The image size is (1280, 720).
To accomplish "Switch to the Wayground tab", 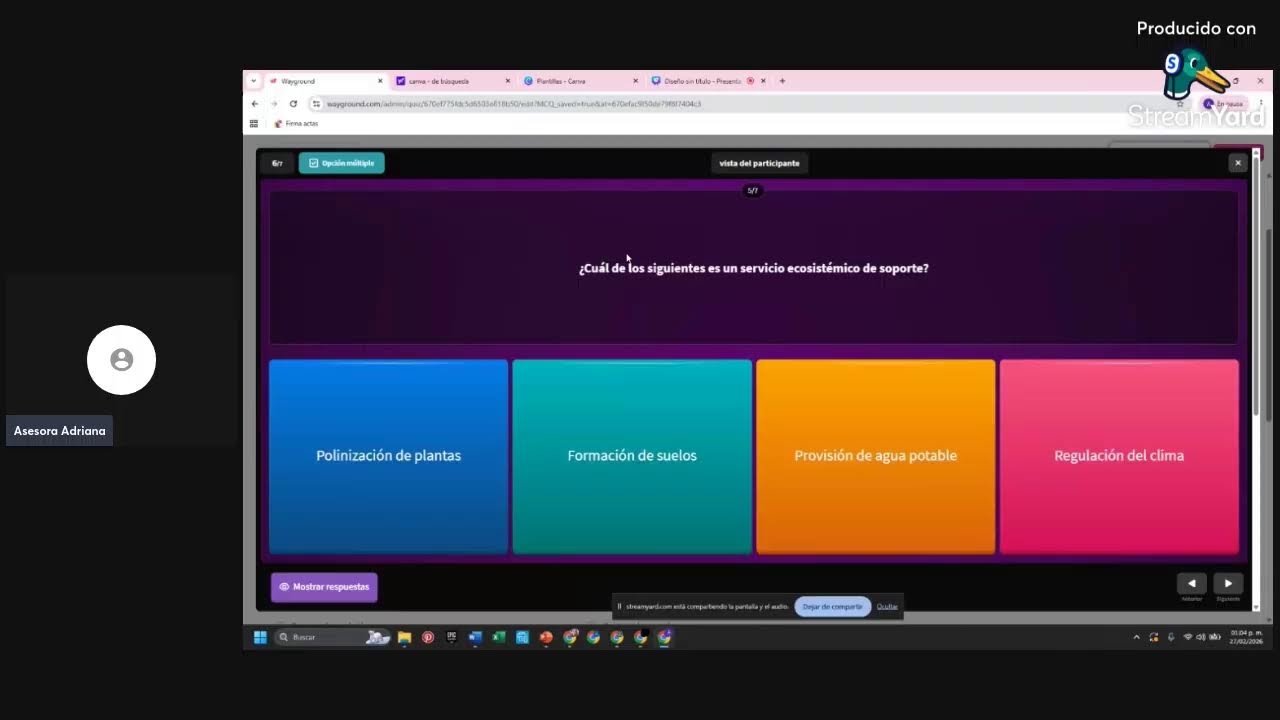I will click(x=325, y=81).
